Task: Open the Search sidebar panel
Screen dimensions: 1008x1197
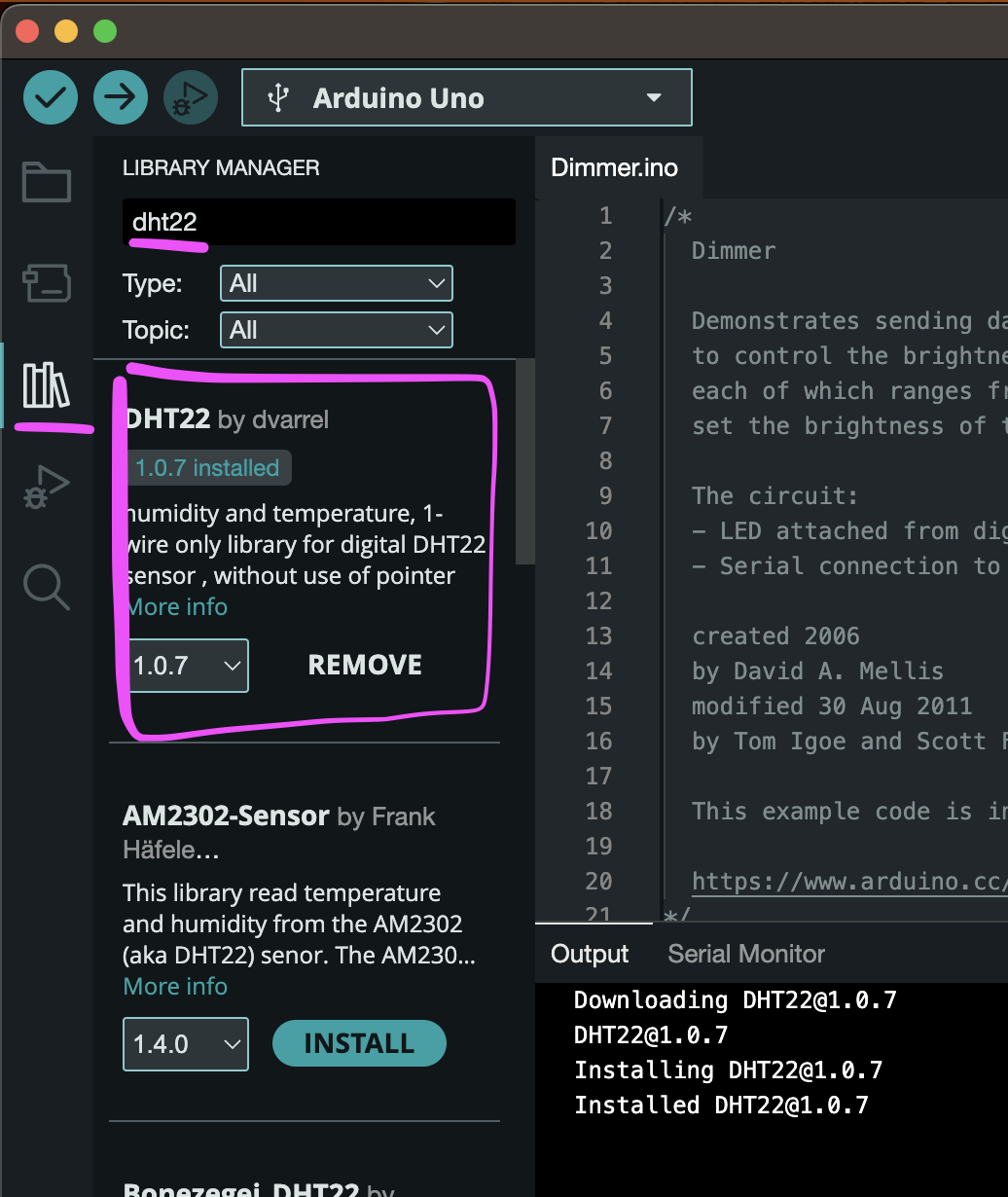Action: tap(47, 587)
